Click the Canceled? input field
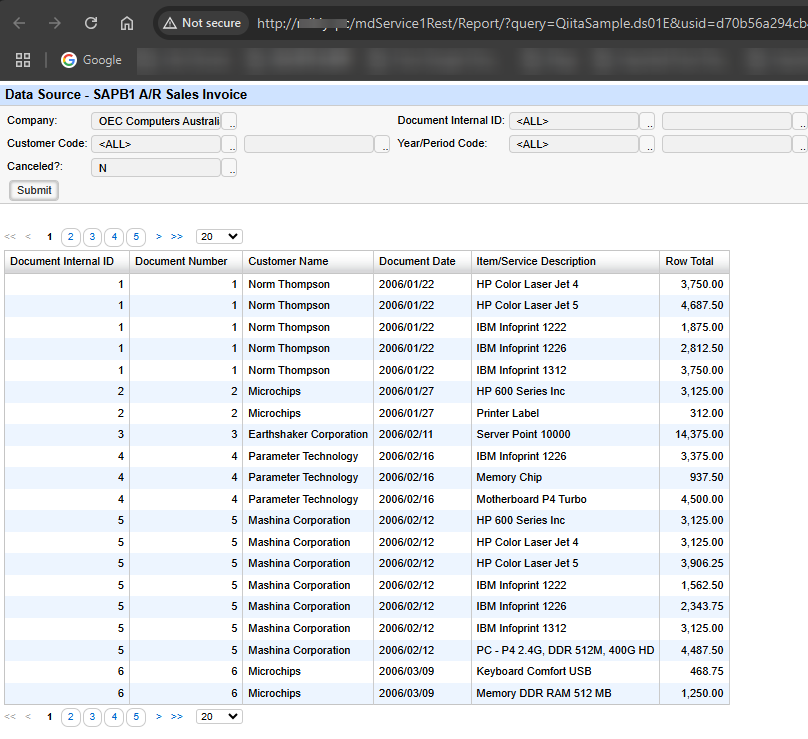The image size is (808, 739). click(156, 168)
